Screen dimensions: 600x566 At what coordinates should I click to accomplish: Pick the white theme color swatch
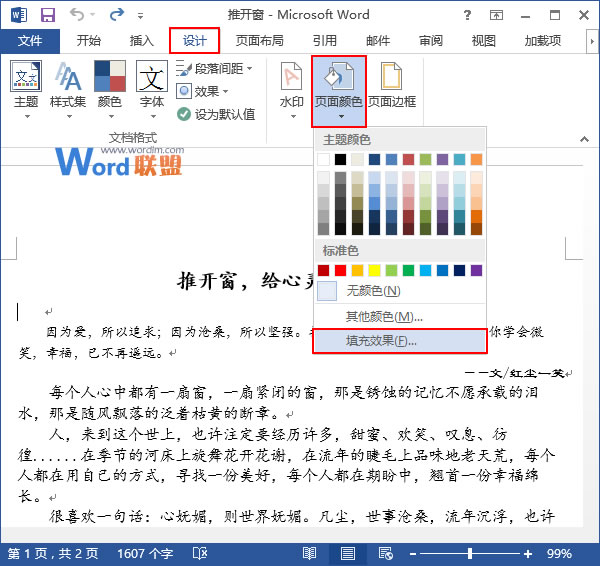click(x=323, y=159)
